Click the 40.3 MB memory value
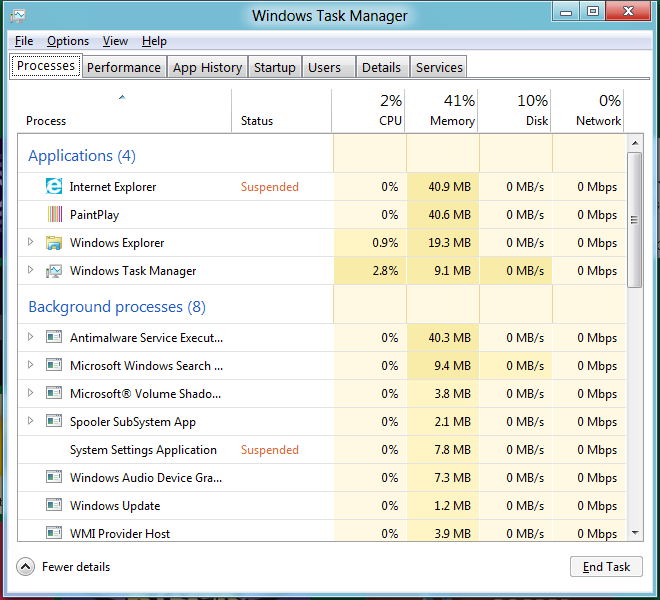Viewport: 660px width, 600px height. 449,338
